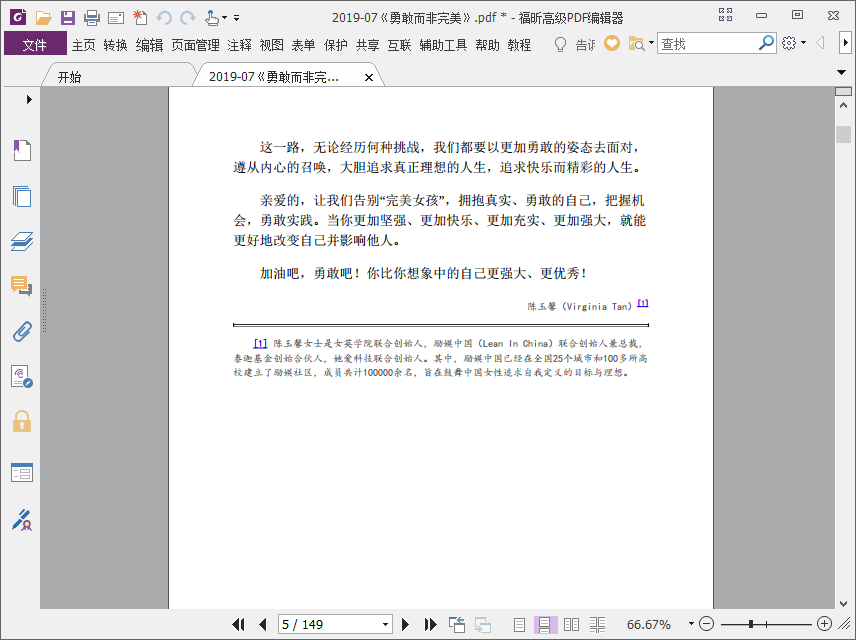
Task: Click the lightbulb tell-me icon
Action: click(560, 44)
